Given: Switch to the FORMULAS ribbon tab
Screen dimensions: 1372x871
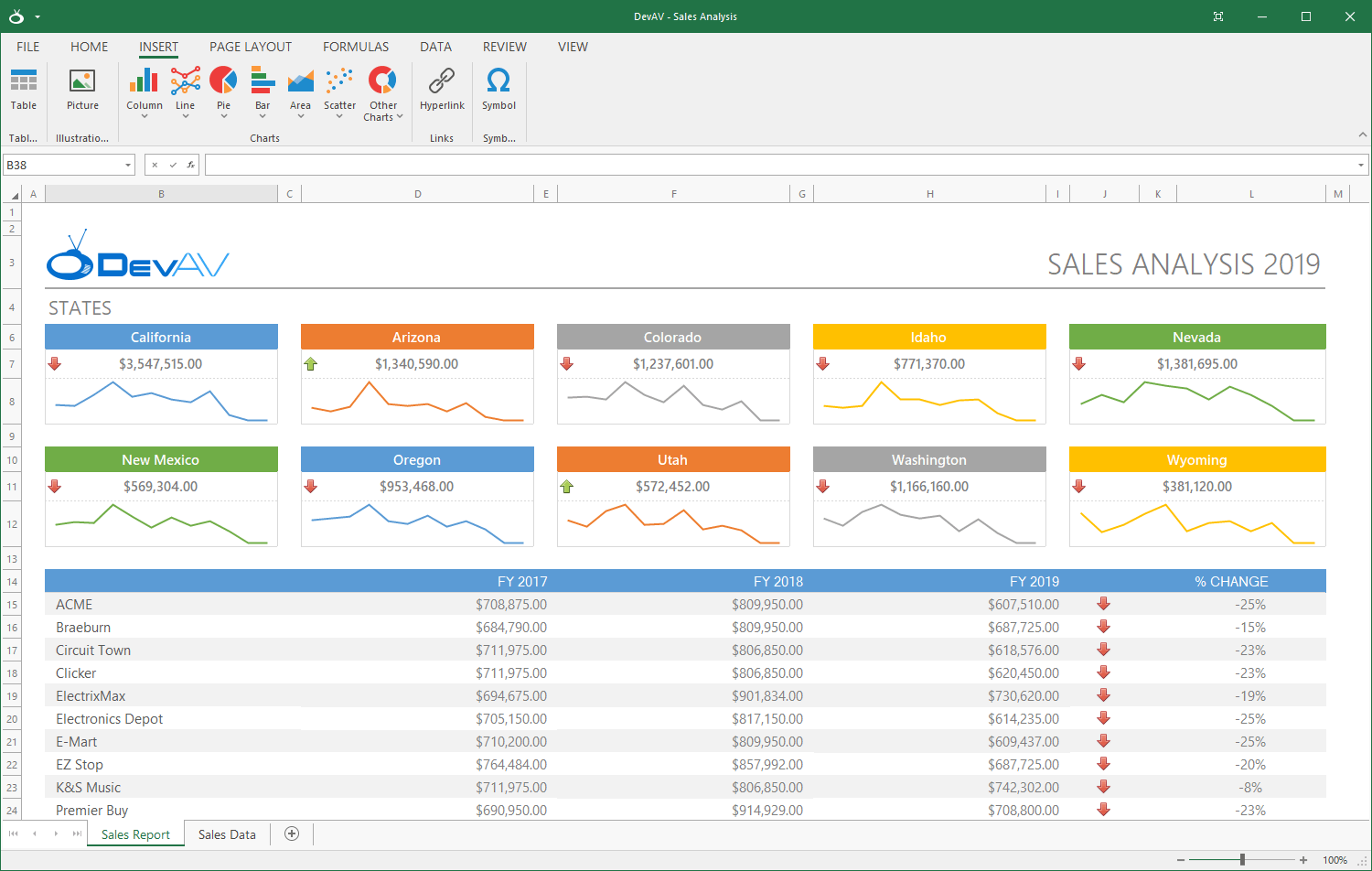Looking at the screenshot, I should pyautogui.click(x=356, y=47).
